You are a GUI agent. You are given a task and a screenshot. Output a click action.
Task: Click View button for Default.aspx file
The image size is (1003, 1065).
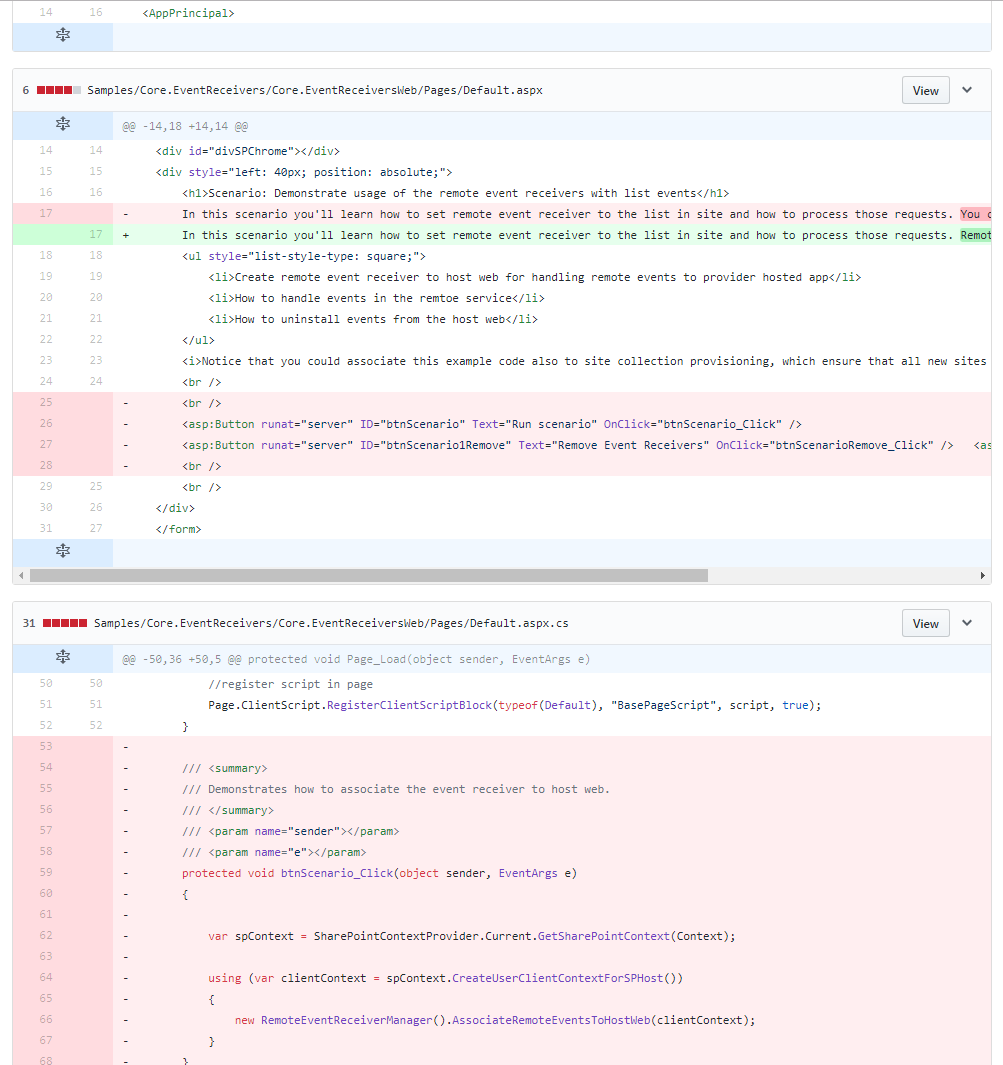[x=925, y=90]
